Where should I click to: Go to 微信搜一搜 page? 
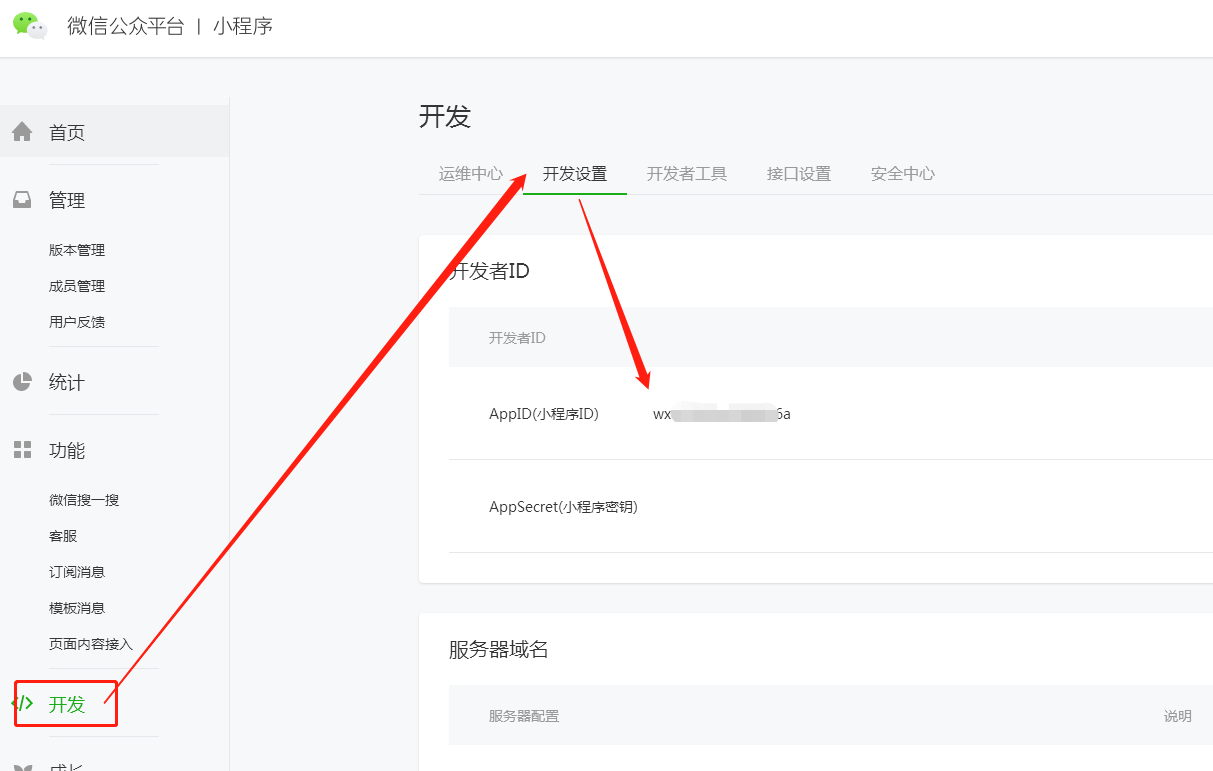click(84, 500)
